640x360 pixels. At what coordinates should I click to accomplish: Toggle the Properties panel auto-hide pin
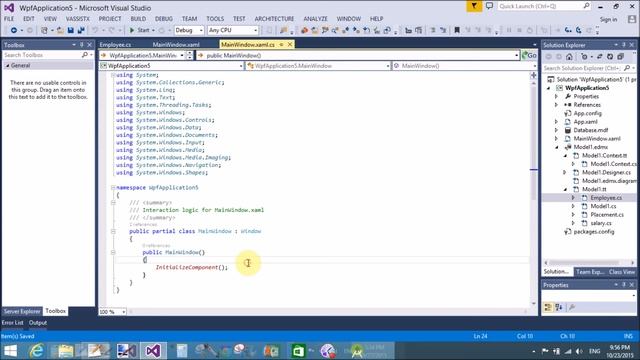coord(624,285)
